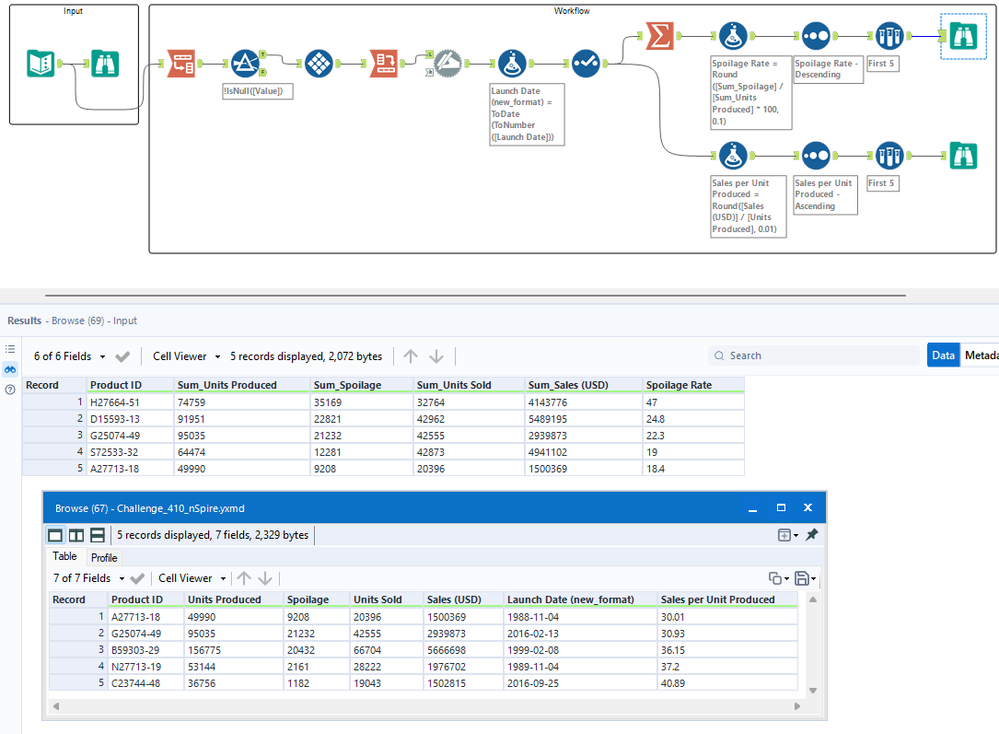Select the Input Data tool in Input container
This screenshot has width=999, height=734.
pos(41,64)
